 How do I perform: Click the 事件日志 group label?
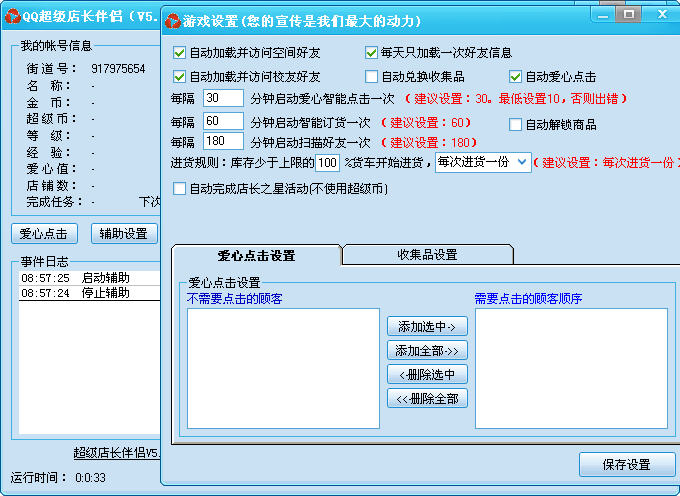point(45,262)
